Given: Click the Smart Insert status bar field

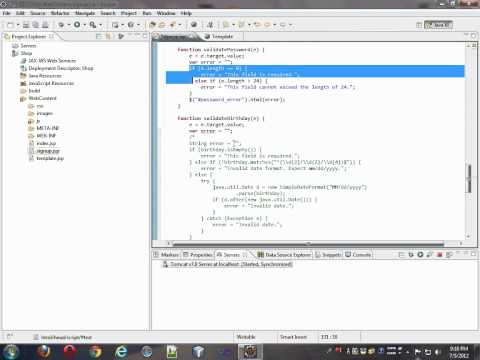Looking at the screenshot, I should point(293,337).
